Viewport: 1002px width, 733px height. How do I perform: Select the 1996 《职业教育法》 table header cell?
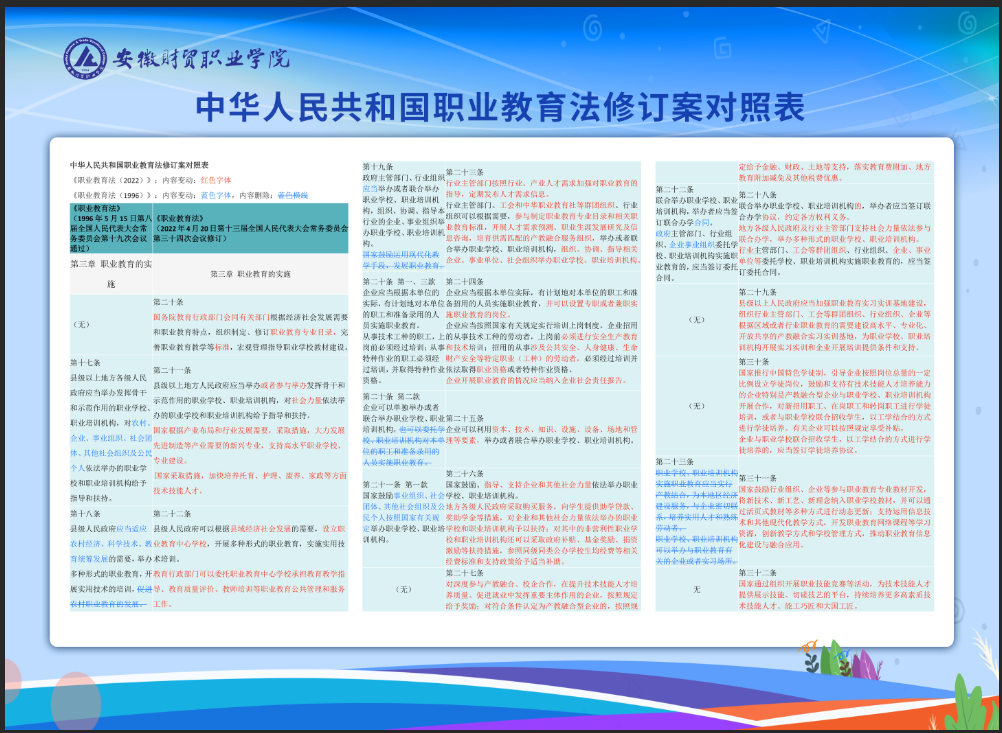110,229
